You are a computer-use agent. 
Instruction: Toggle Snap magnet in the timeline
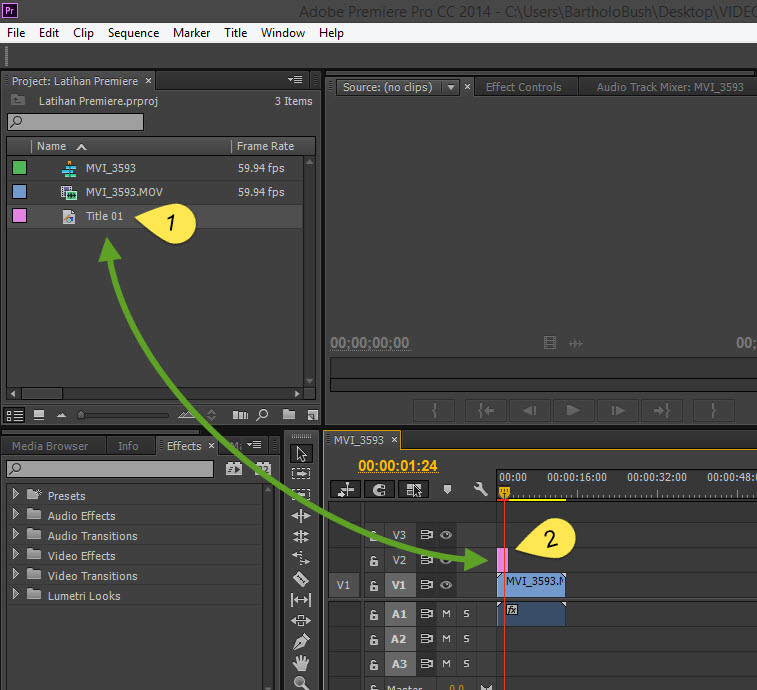[x=379, y=490]
